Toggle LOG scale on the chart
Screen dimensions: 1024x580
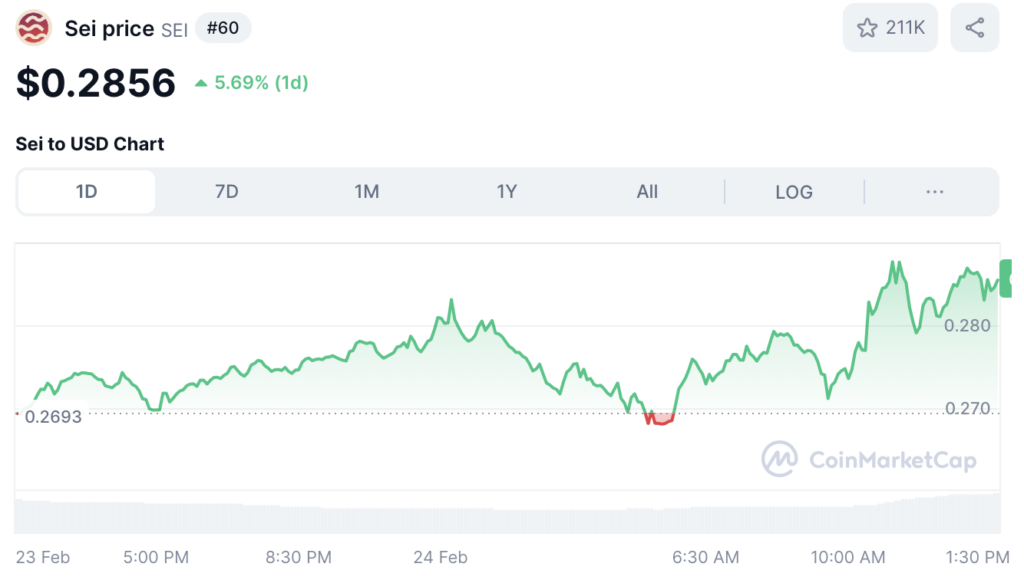[794, 192]
